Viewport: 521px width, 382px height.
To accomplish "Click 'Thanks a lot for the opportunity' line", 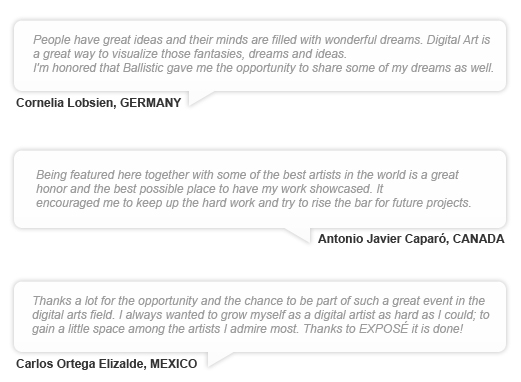I will coord(259,301).
